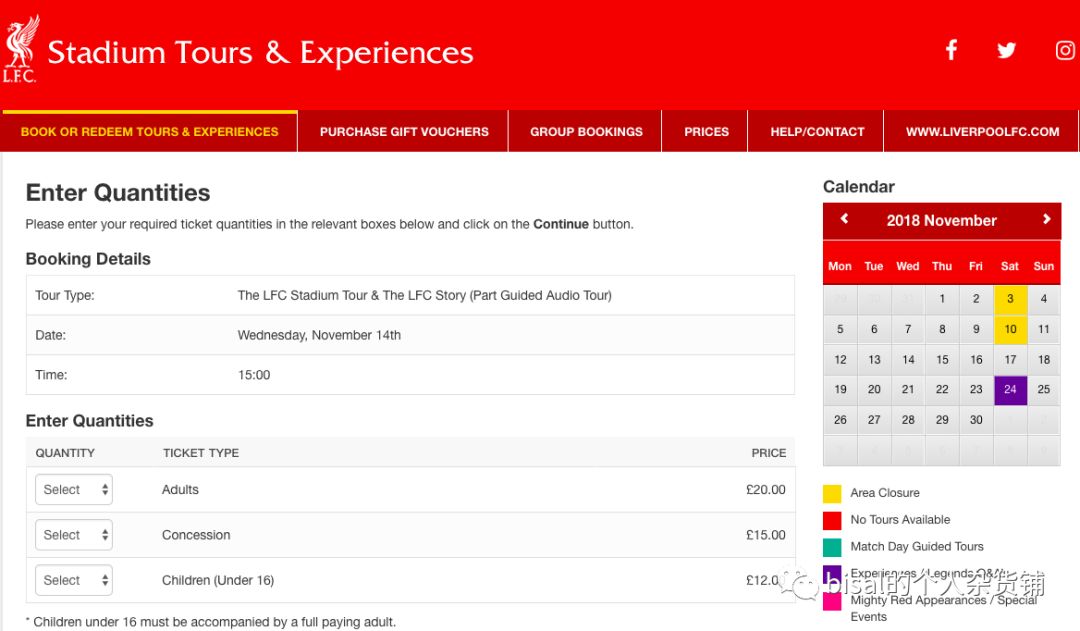The width and height of the screenshot is (1080, 631).
Task: Click the LFC crest logo
Action: [x=21, y=49]
